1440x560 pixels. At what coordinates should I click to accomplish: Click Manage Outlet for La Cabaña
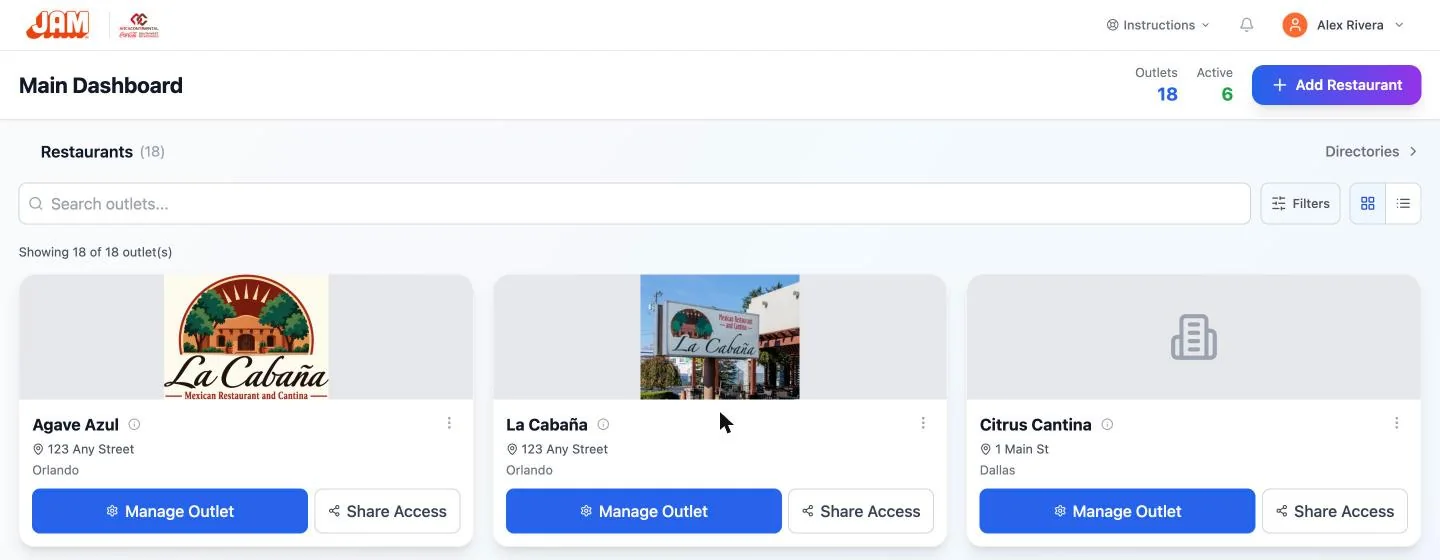(x=644, y=511)
